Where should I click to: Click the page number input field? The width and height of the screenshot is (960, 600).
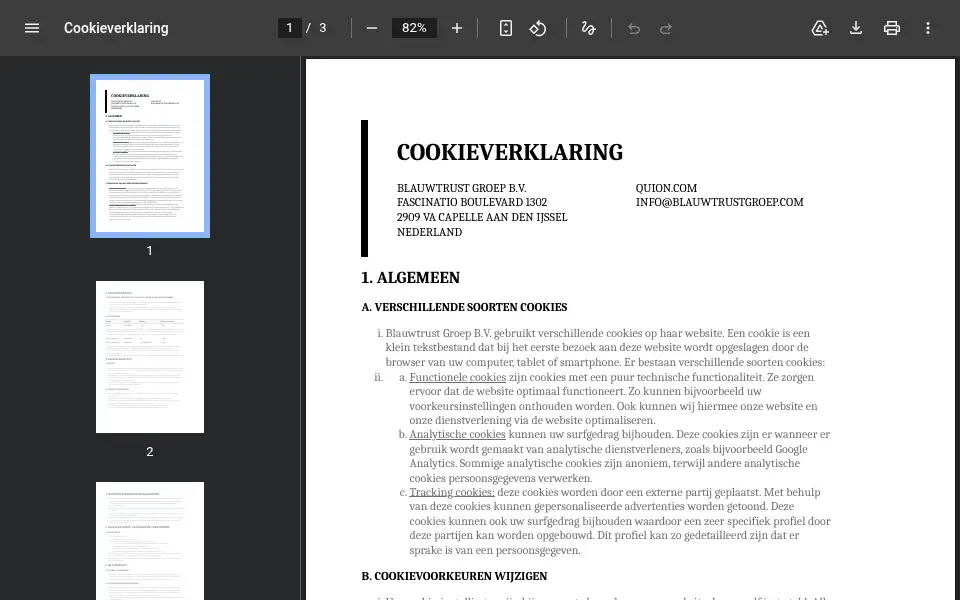[290, 28]
